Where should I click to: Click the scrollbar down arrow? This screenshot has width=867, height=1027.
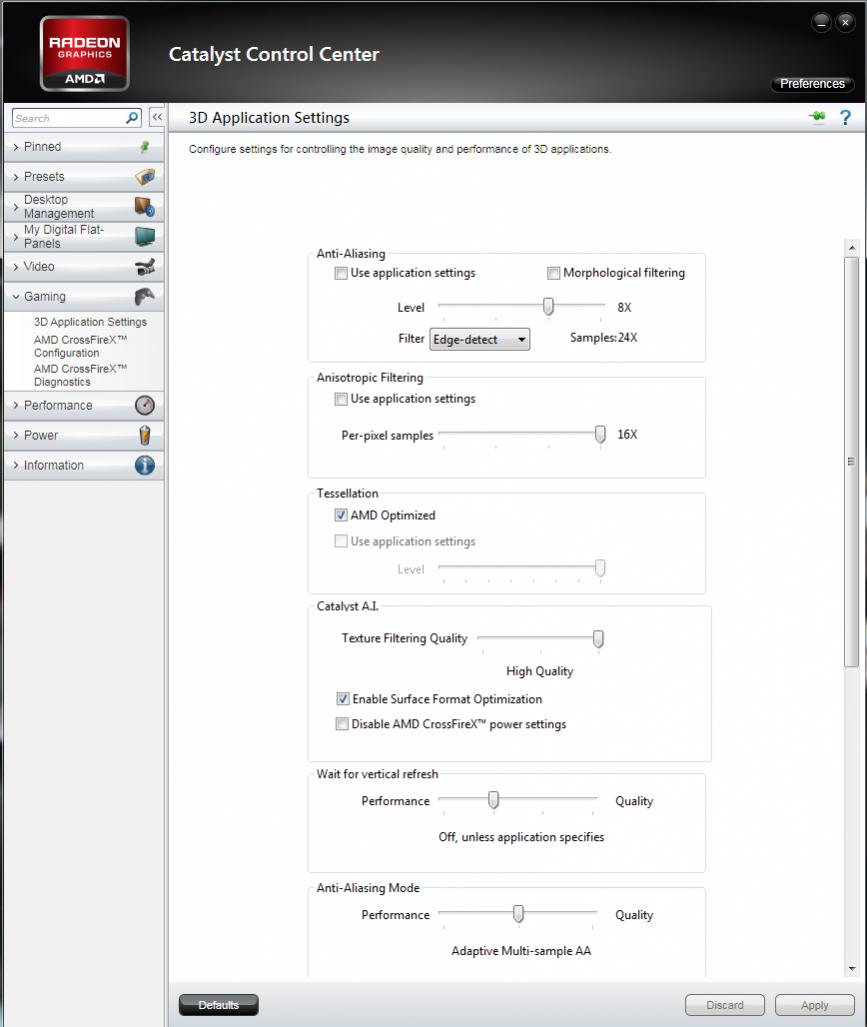[x=851, y=968]
